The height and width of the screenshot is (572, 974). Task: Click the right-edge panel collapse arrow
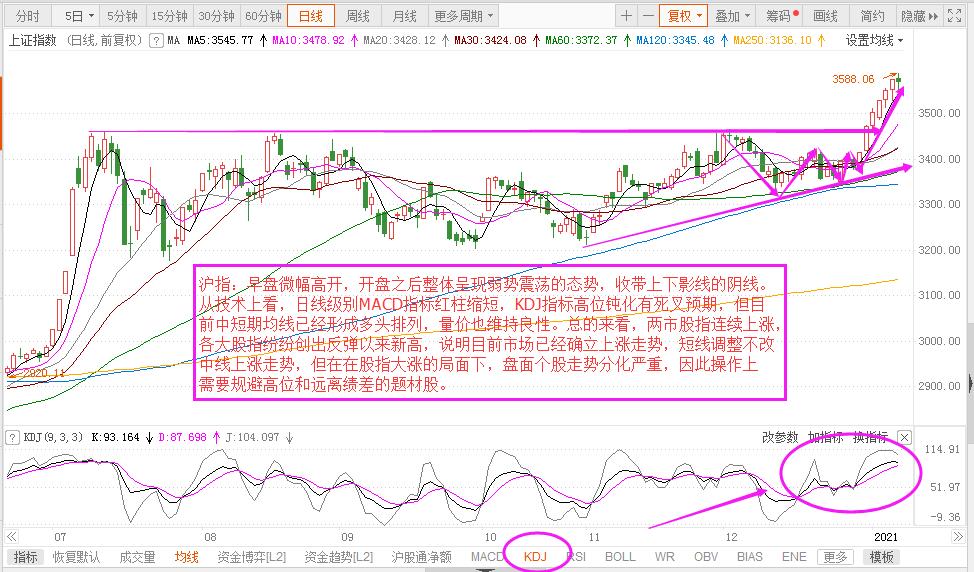pyautogui.click(x=970, y=383)
